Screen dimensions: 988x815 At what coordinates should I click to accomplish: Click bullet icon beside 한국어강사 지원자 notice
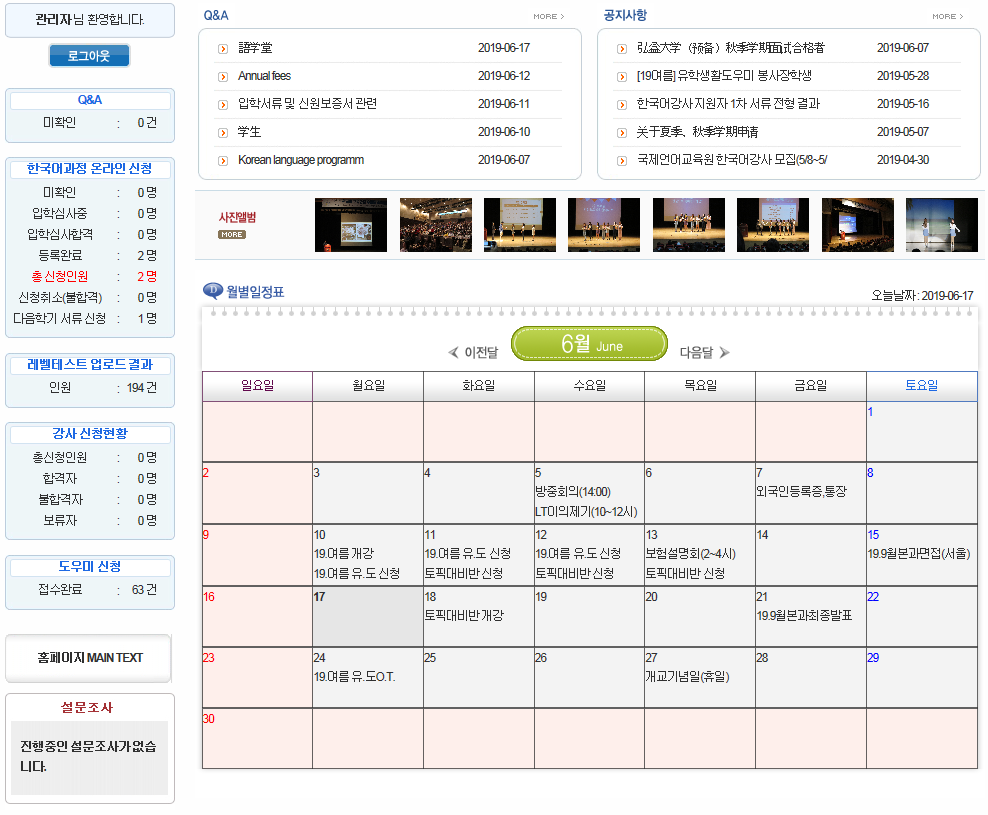tap(622, 104)
